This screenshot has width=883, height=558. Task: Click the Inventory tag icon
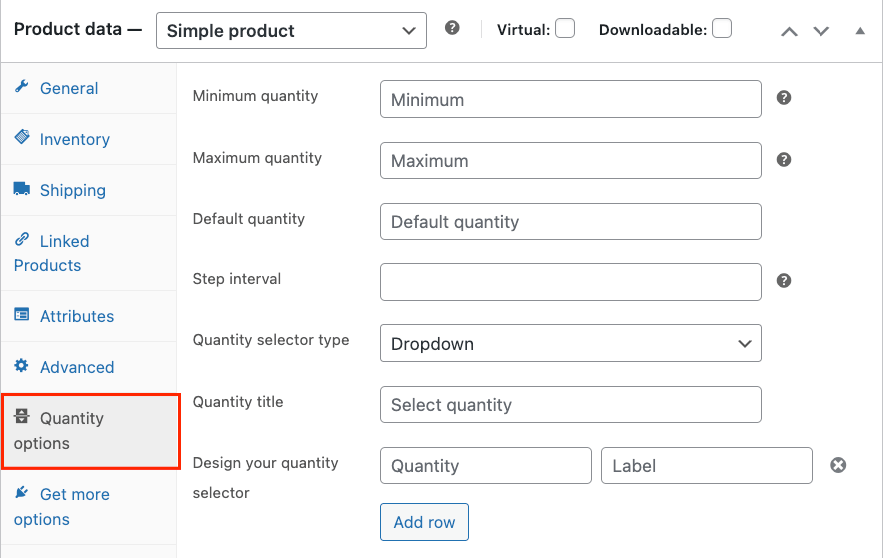(21, 137)
